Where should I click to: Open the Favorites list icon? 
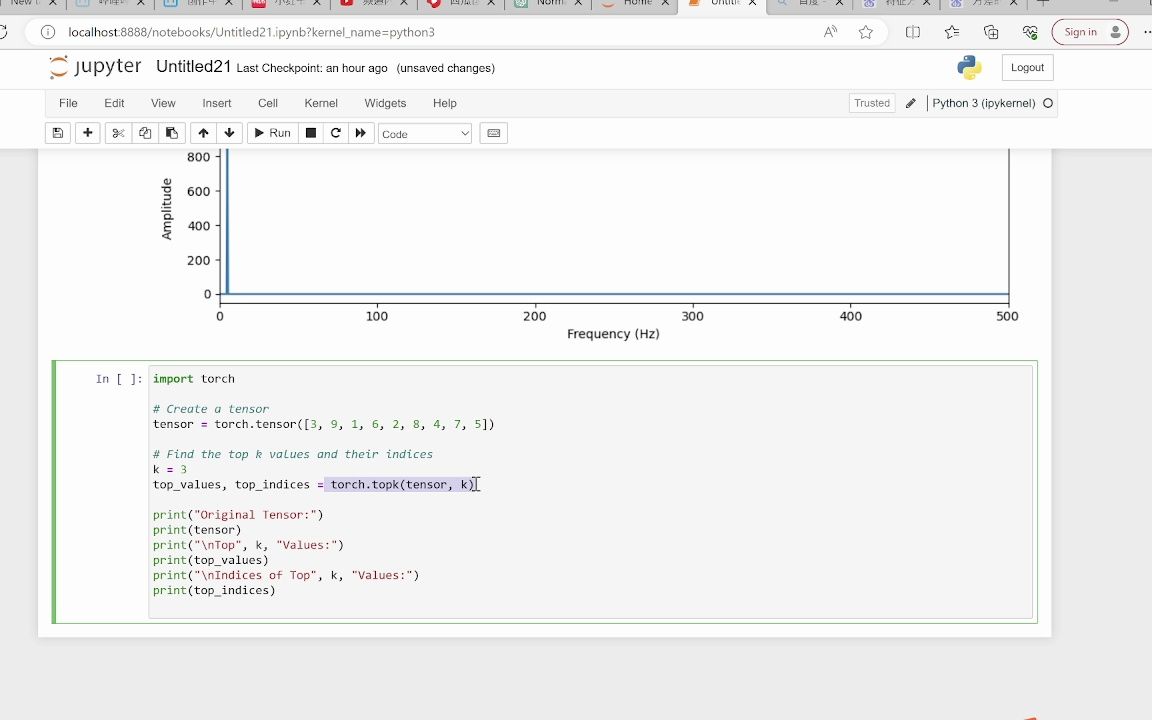952,32
